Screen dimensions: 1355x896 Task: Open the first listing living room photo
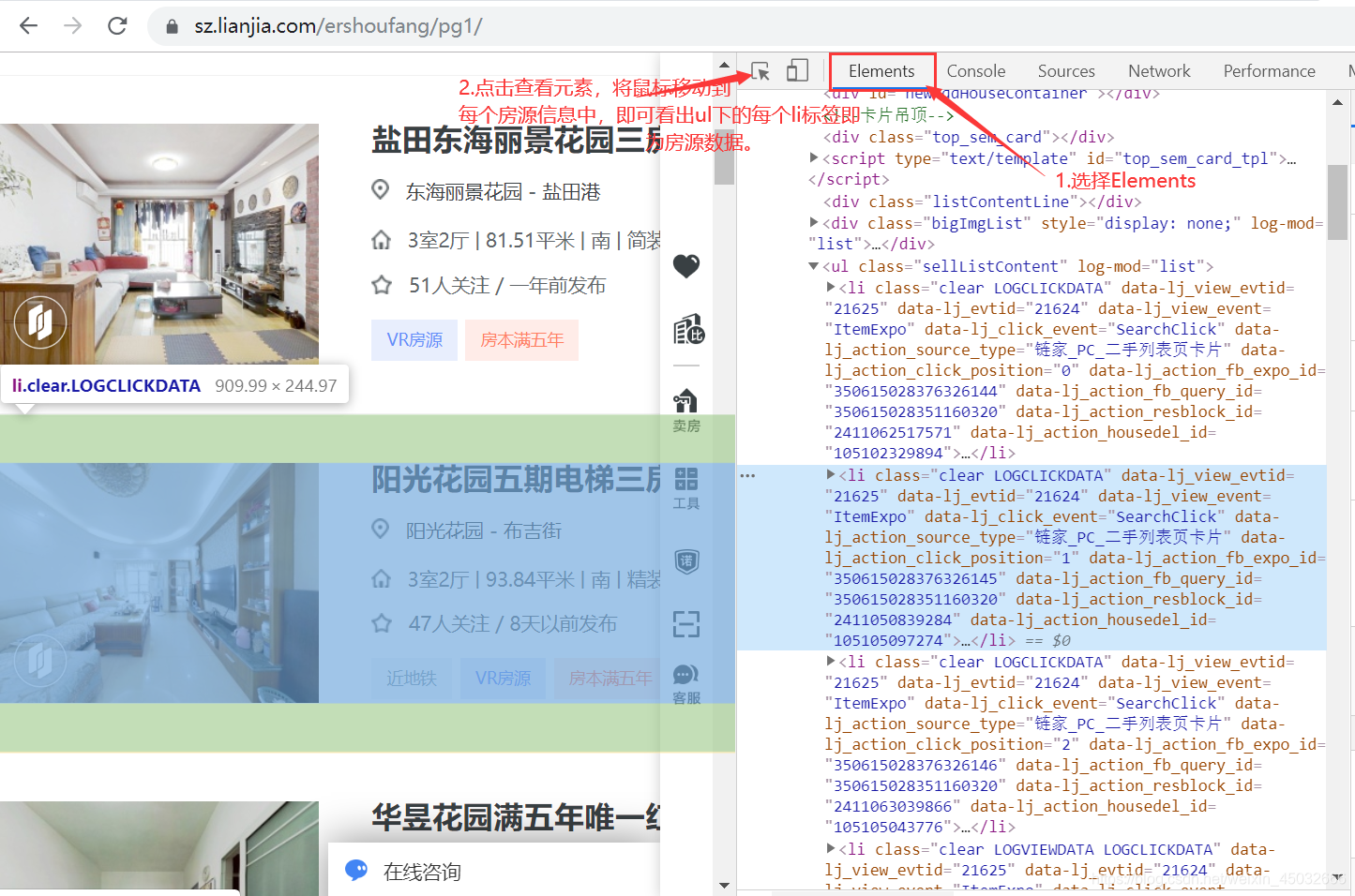(x=159, y=244)
